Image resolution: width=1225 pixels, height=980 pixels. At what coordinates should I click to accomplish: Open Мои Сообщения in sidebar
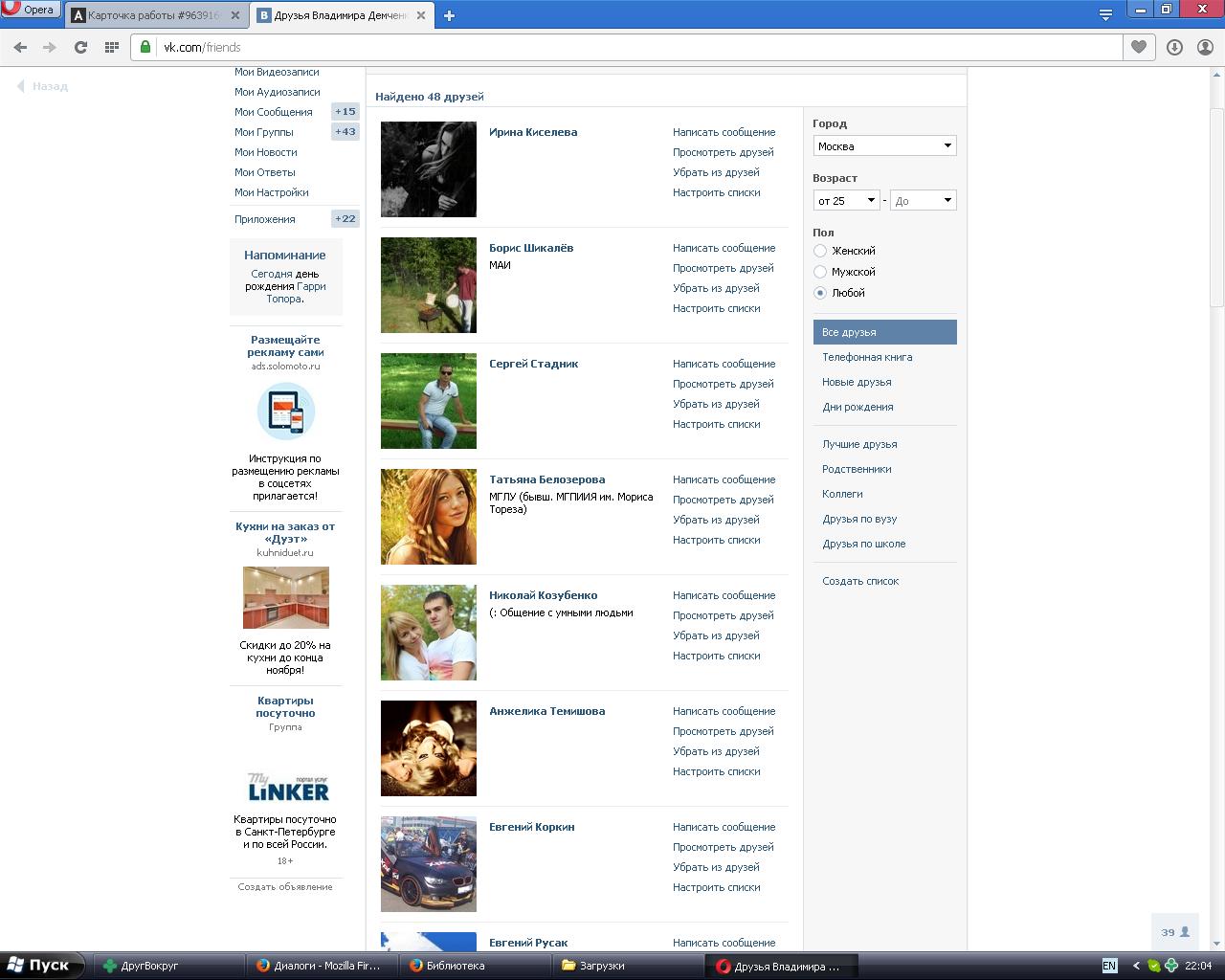click(273, 112)
